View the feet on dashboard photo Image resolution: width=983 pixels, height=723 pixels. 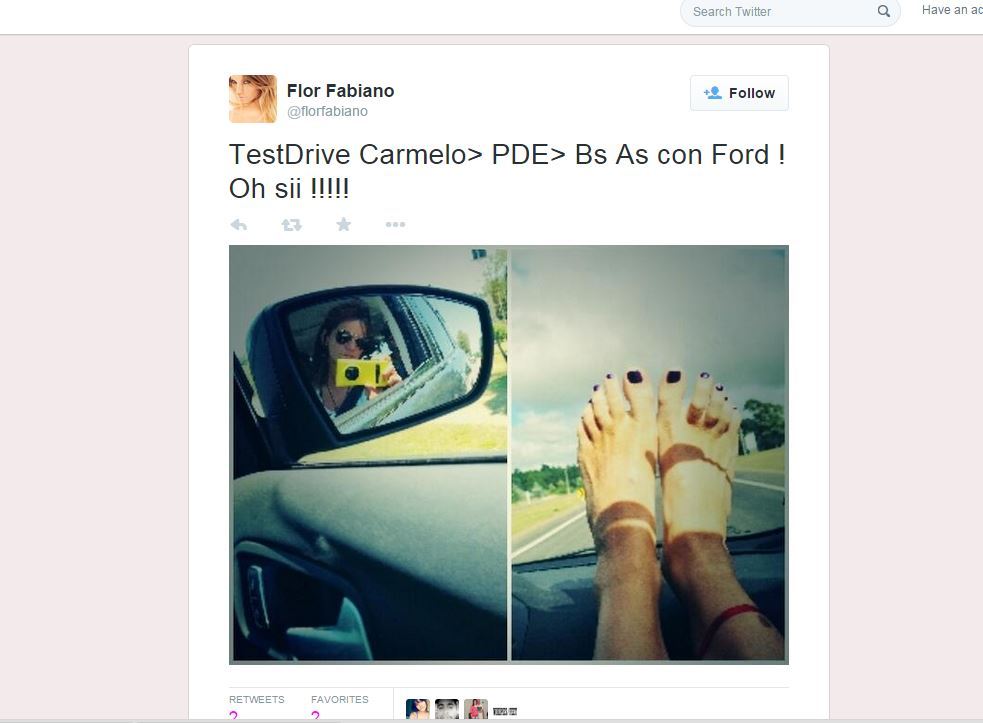click(x=649, y=453)
